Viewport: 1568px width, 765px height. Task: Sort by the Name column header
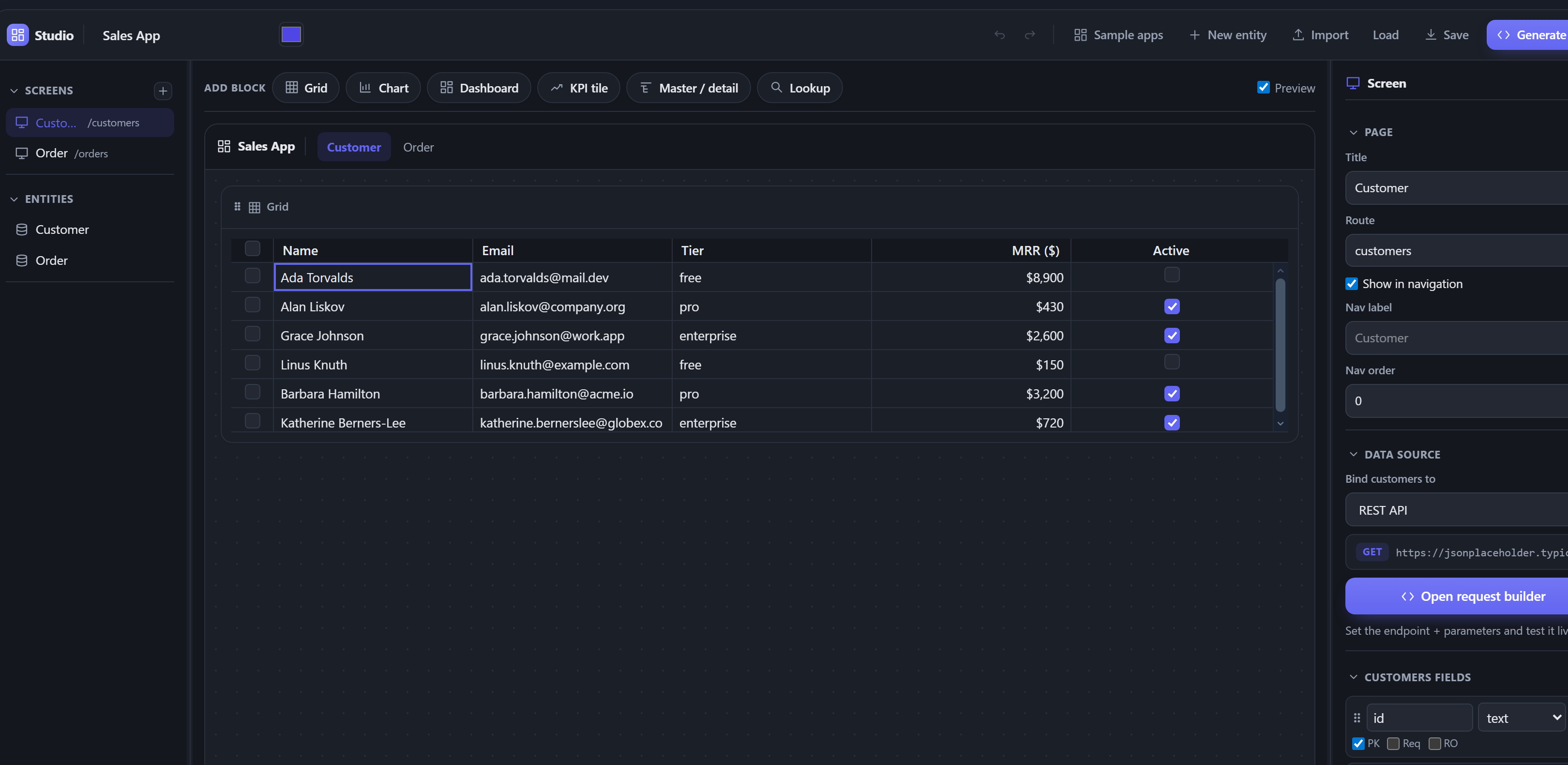(373, 250)
